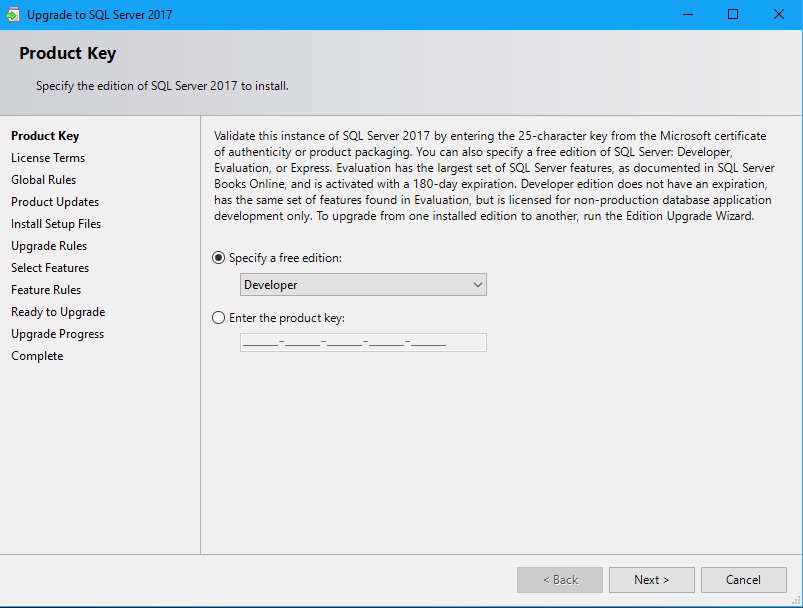Click the Back button
The height and width of the screenshot is (608, 803).
click(x=559, y=579)
